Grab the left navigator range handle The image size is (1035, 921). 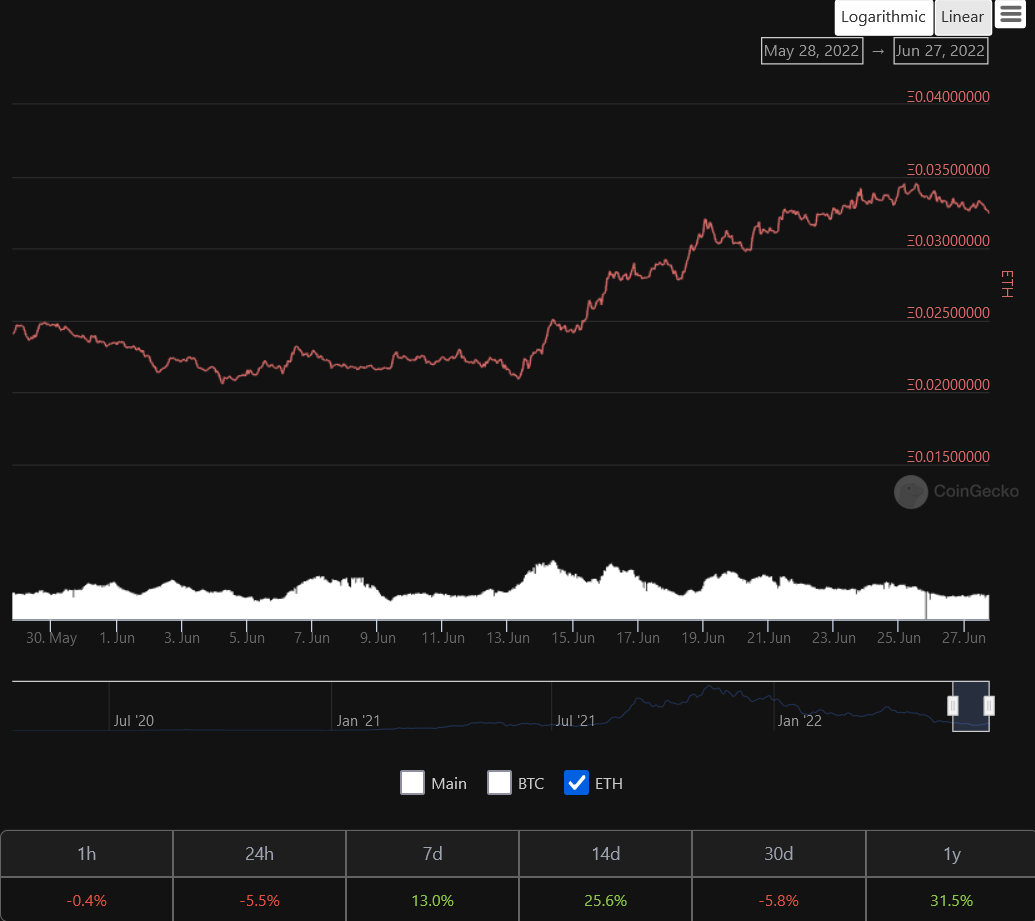point(952,706)
